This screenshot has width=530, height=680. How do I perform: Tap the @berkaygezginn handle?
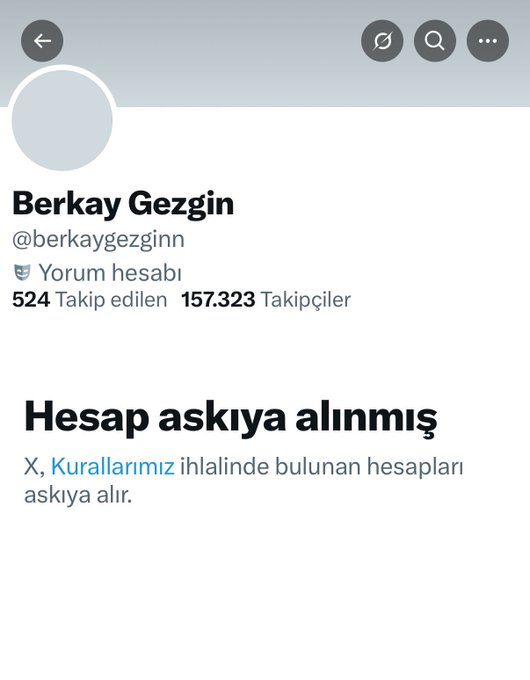click(x=98, y=240)
